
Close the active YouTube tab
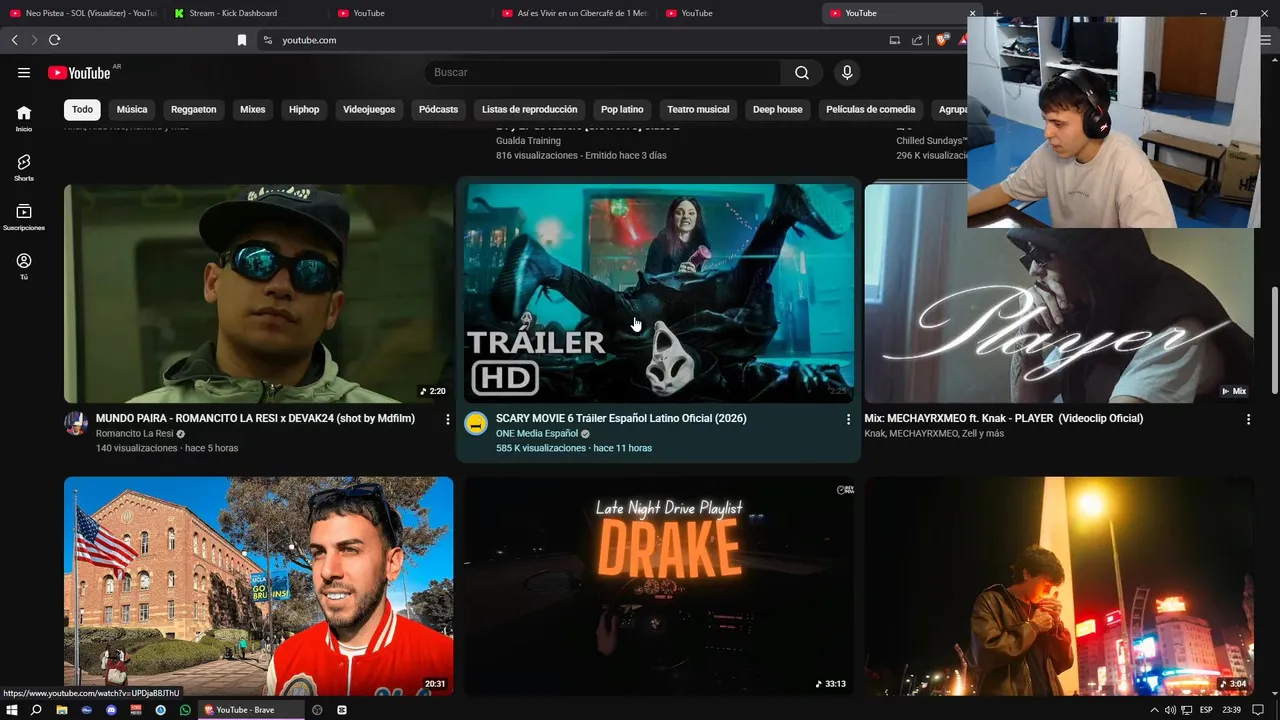[x=972, y=13]
